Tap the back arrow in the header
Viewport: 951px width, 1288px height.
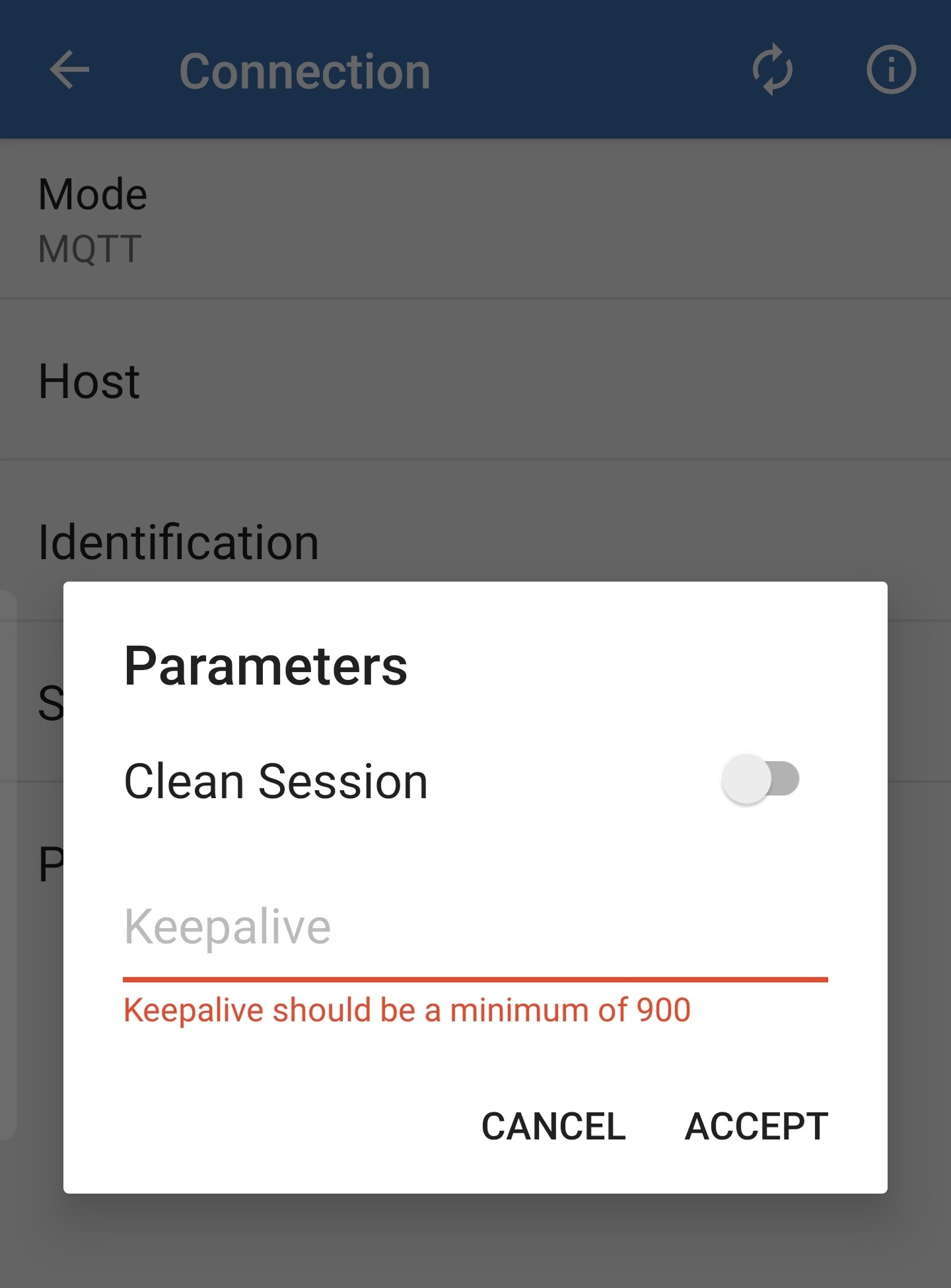tap(69, 70)
